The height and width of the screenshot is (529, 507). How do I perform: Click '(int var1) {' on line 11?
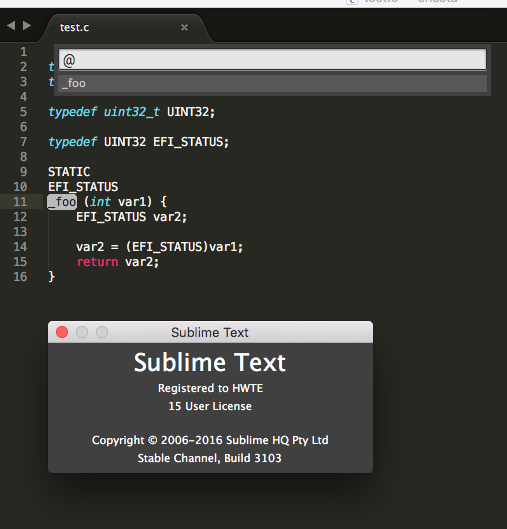125,202
